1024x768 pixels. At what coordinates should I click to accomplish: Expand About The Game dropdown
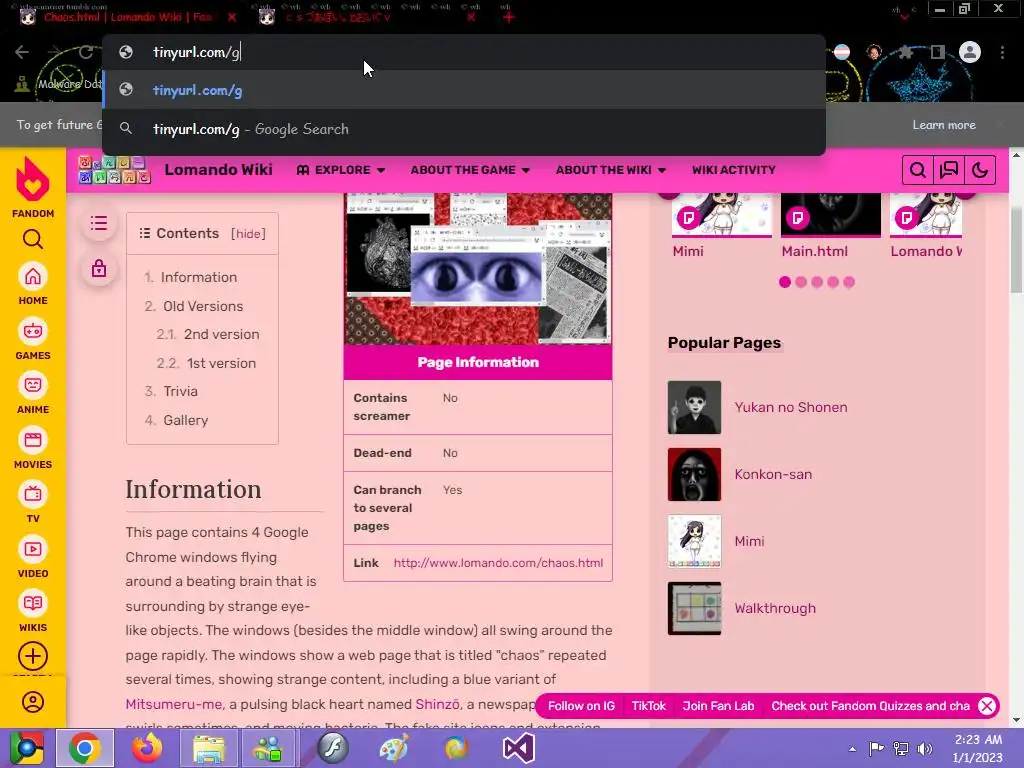470,170
